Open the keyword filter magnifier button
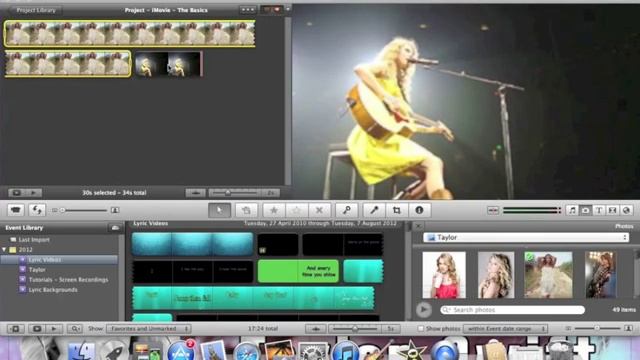The height and width of the screenshot is (360, 640). 75,329
